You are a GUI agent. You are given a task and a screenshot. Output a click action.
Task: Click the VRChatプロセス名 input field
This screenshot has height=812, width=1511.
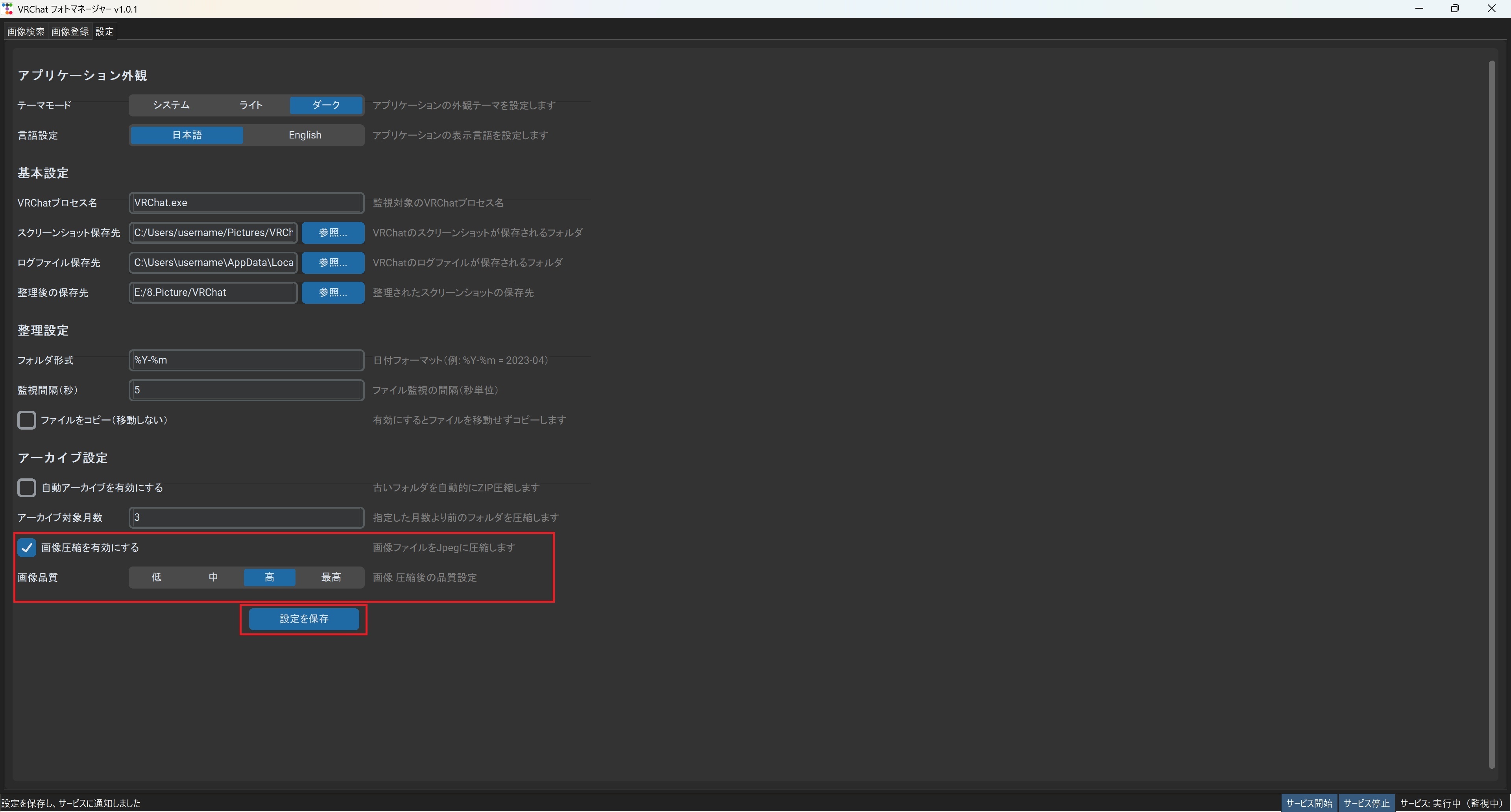pos(246,203)
